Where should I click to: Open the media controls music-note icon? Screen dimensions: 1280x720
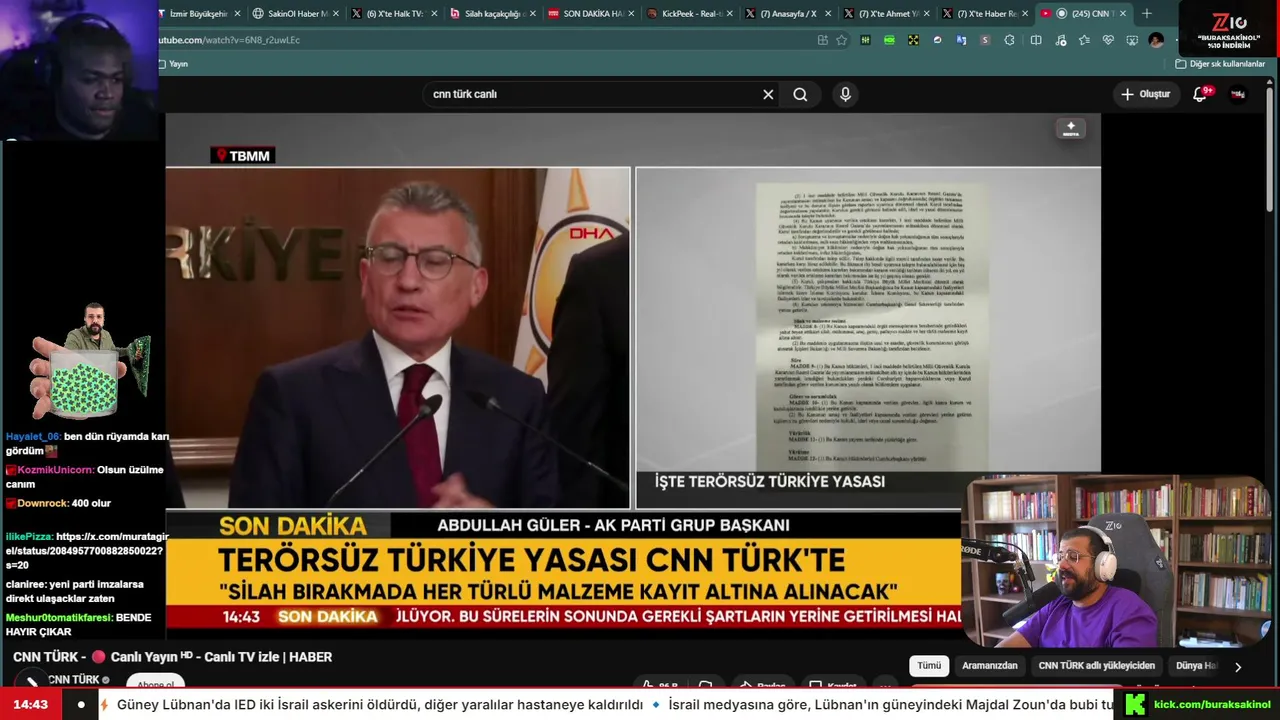coord(1060,40)
